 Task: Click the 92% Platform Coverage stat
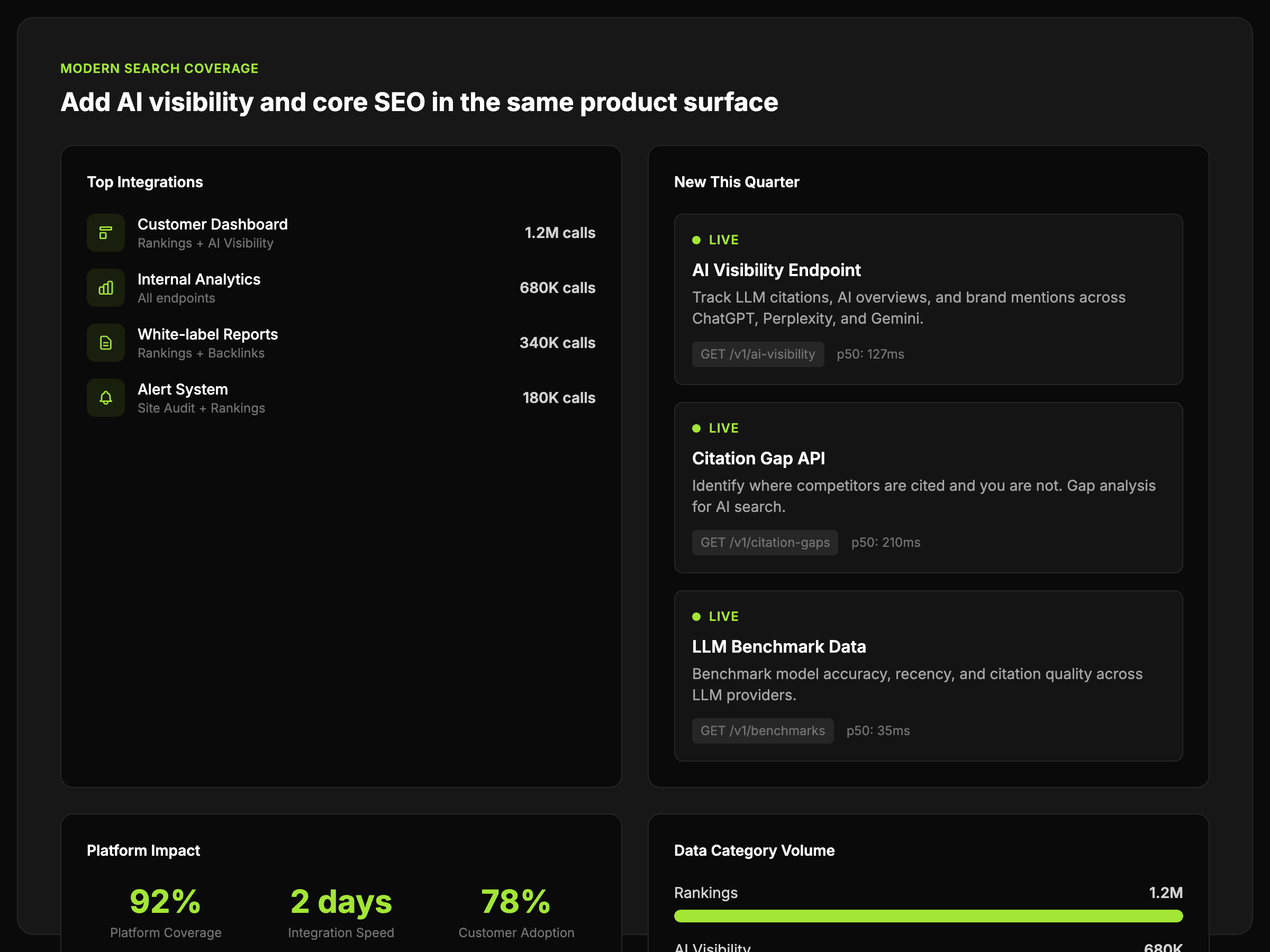(x=165, y=902)
